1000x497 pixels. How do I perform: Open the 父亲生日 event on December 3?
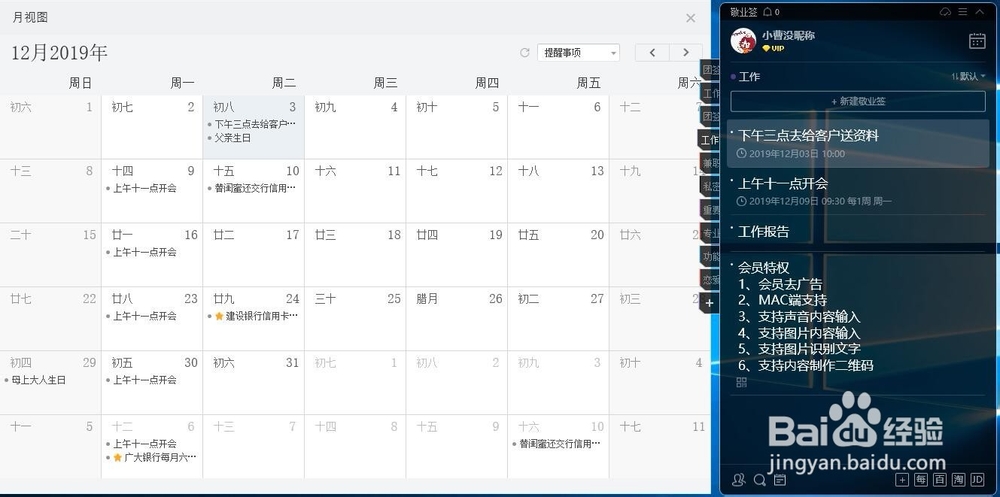point(232,138)
